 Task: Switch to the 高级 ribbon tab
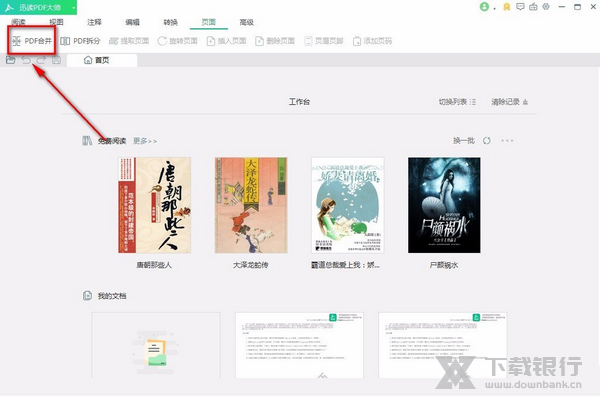[247, 22]
